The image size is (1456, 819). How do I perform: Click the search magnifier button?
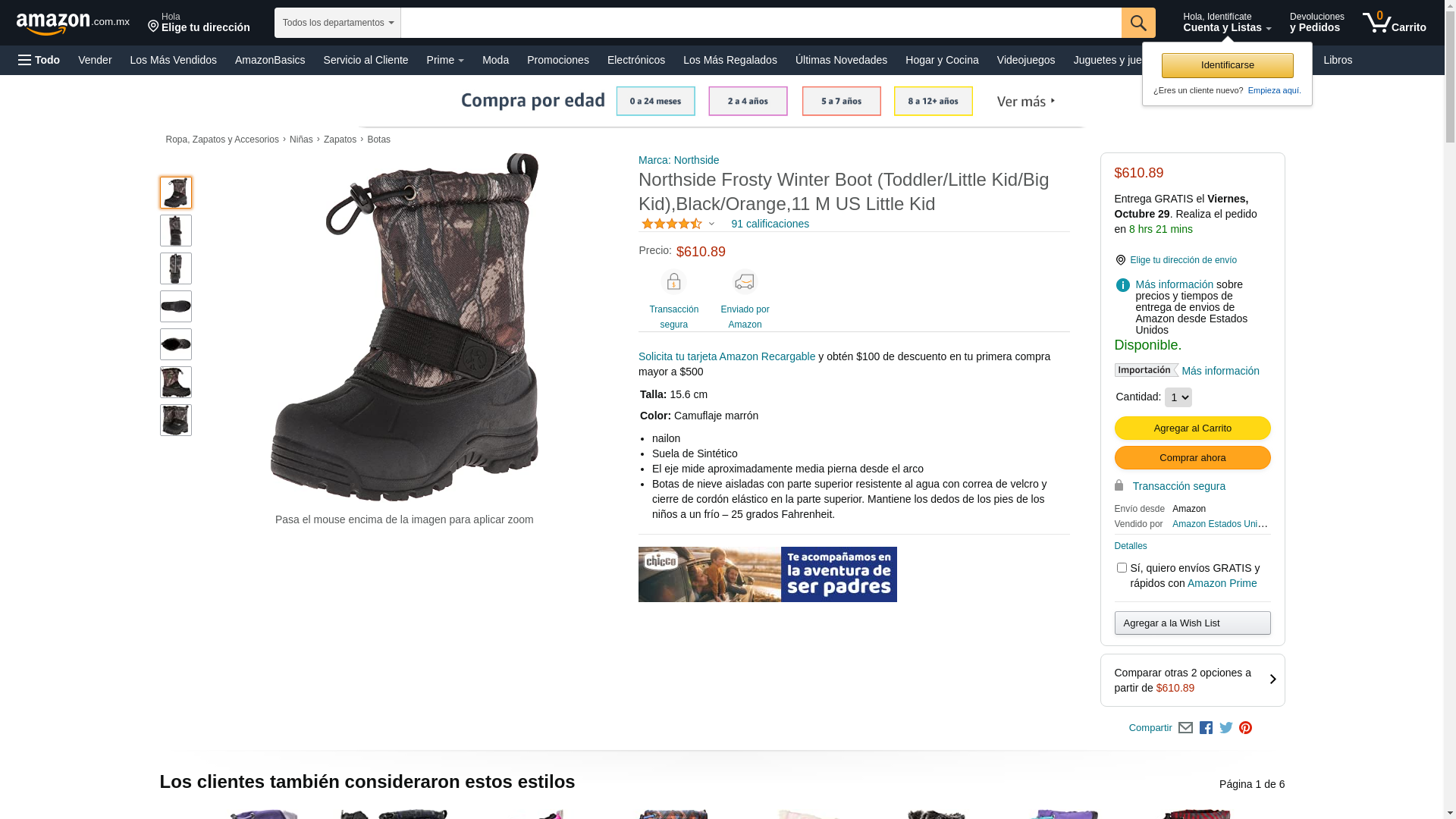click(1137, 23)
